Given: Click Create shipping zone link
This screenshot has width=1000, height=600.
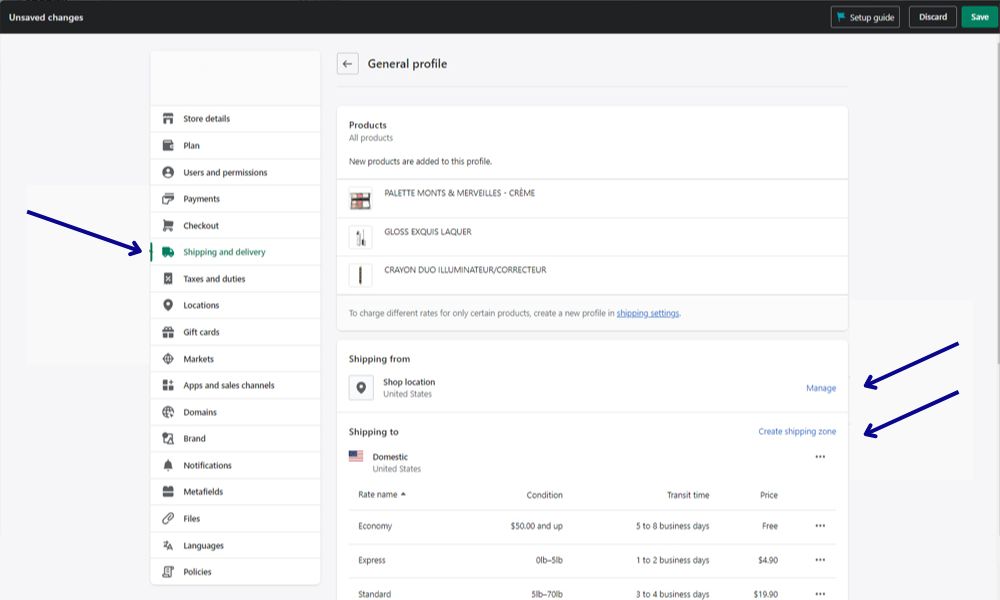Looking at the screenshot, I should [x=797, y=432].
